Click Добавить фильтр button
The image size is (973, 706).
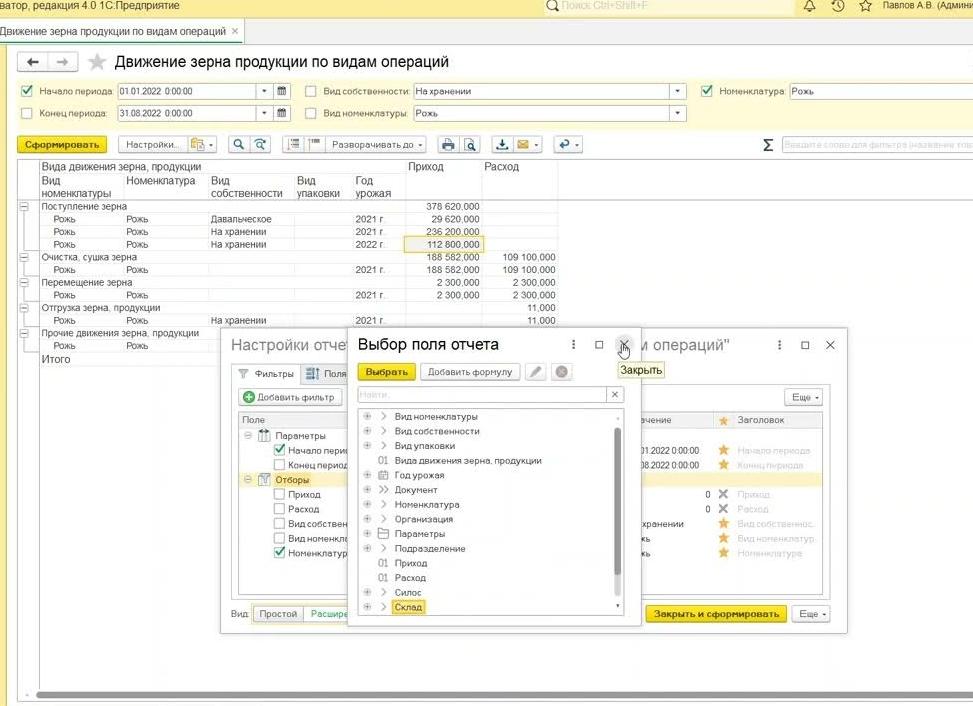[x=290, y=397]
